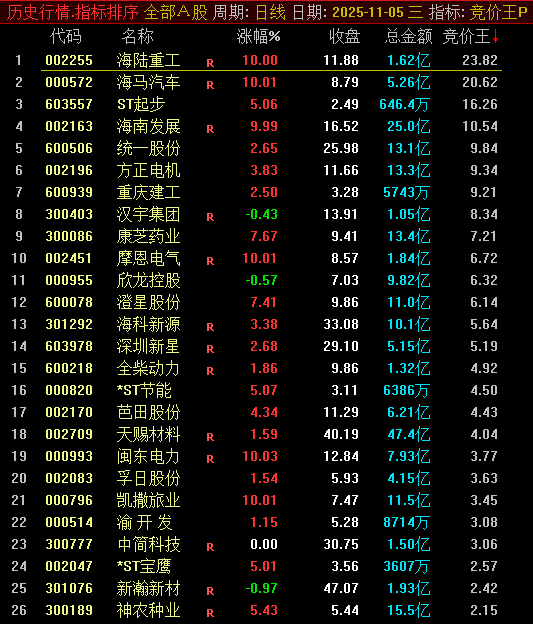Screen dimensions: 533x624
Task: Select stock name 摩恩电气
Action: click(x=148, y=258)
